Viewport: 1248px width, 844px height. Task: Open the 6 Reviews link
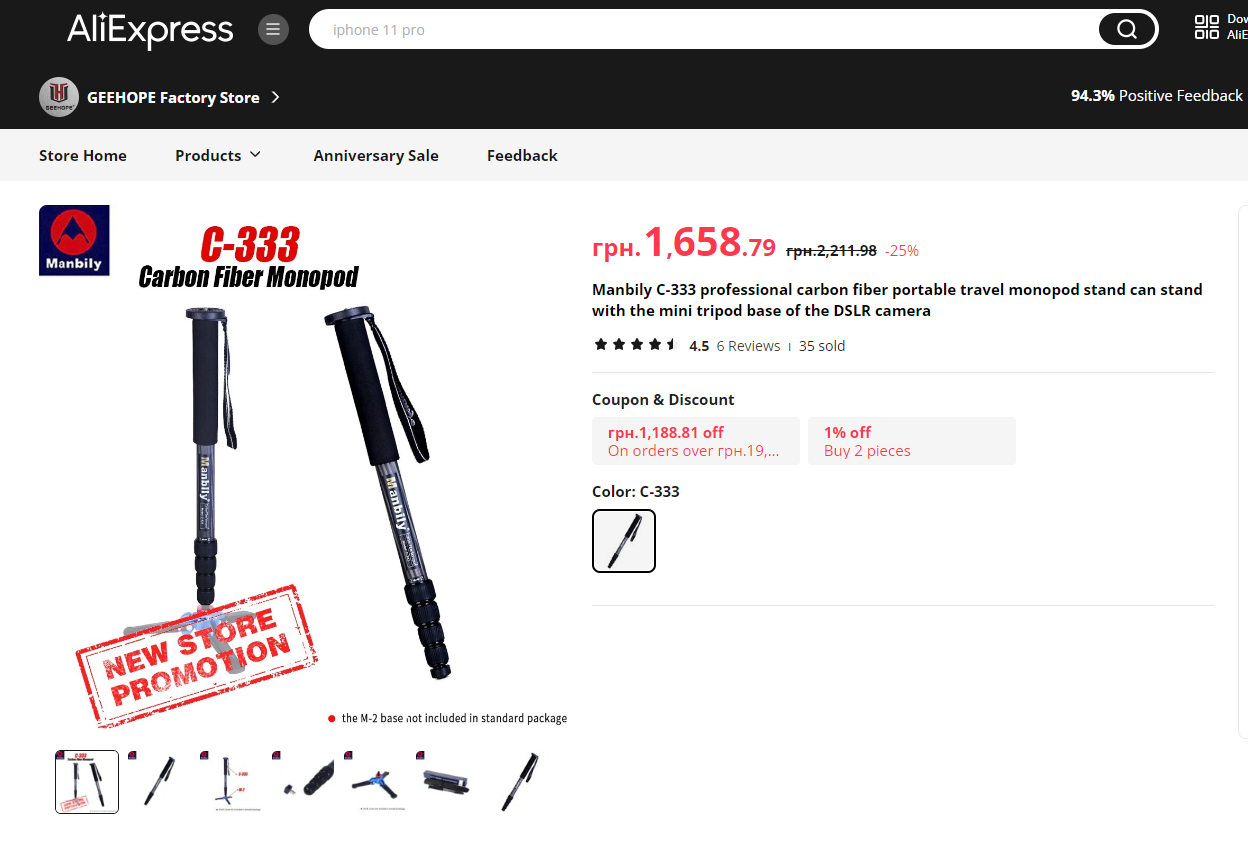(748, 346)
